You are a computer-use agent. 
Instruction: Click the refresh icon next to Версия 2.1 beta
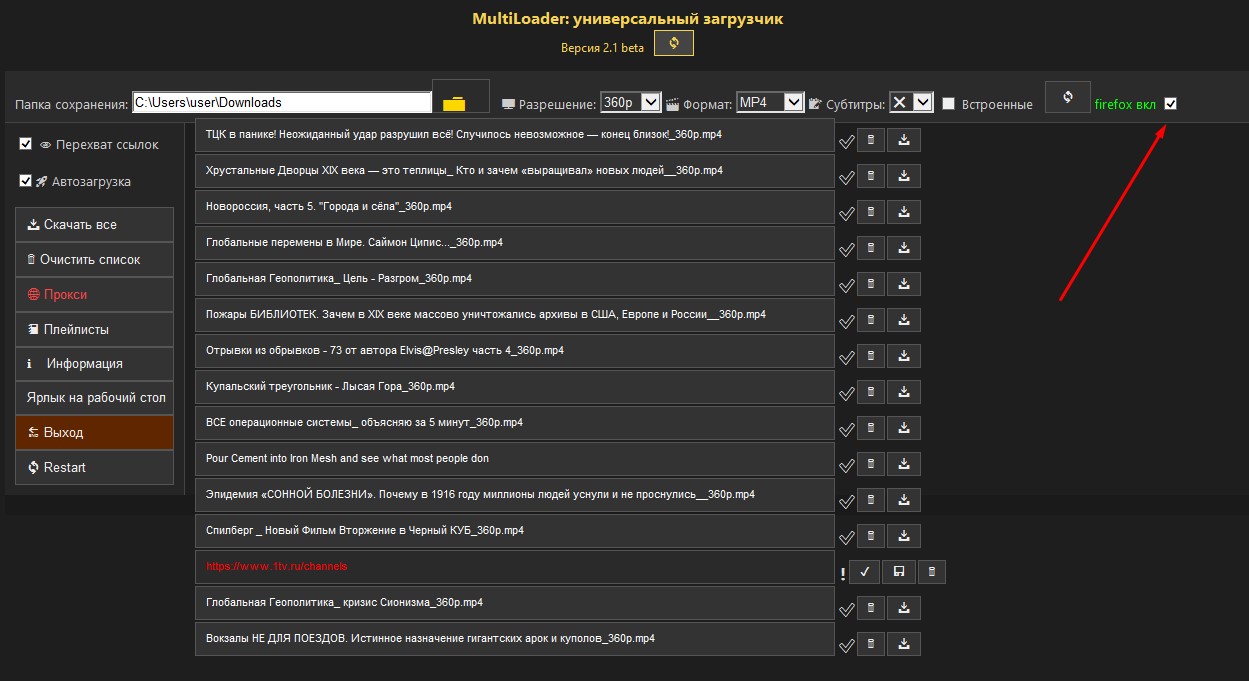(x=673, y=43)
